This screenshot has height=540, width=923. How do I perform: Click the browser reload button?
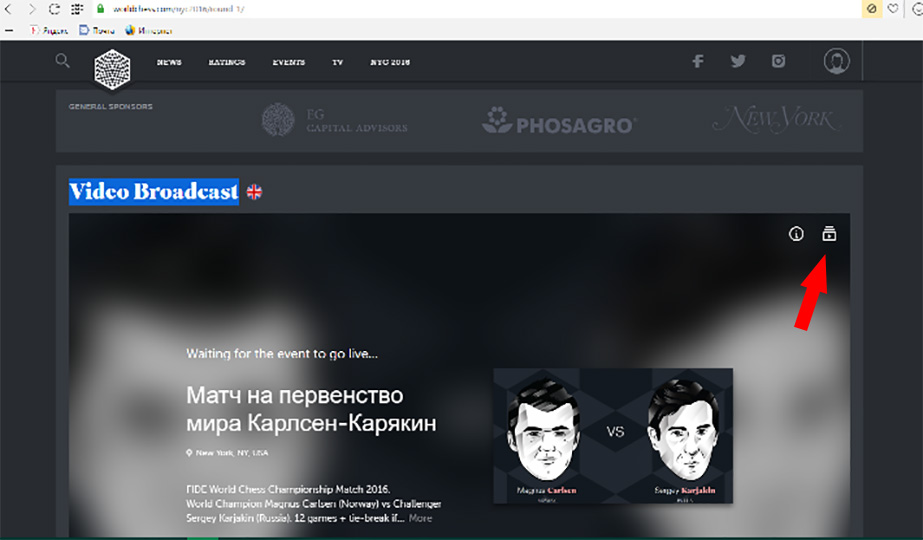pyautogui.click(x=54, y=9)
